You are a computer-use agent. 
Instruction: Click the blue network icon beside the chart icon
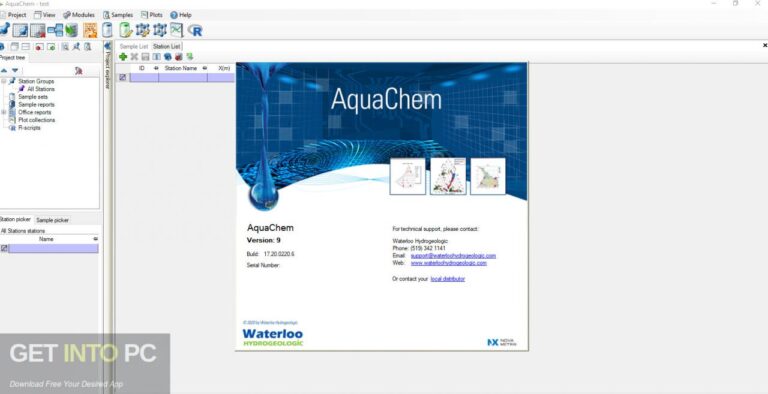coord(160,30)
